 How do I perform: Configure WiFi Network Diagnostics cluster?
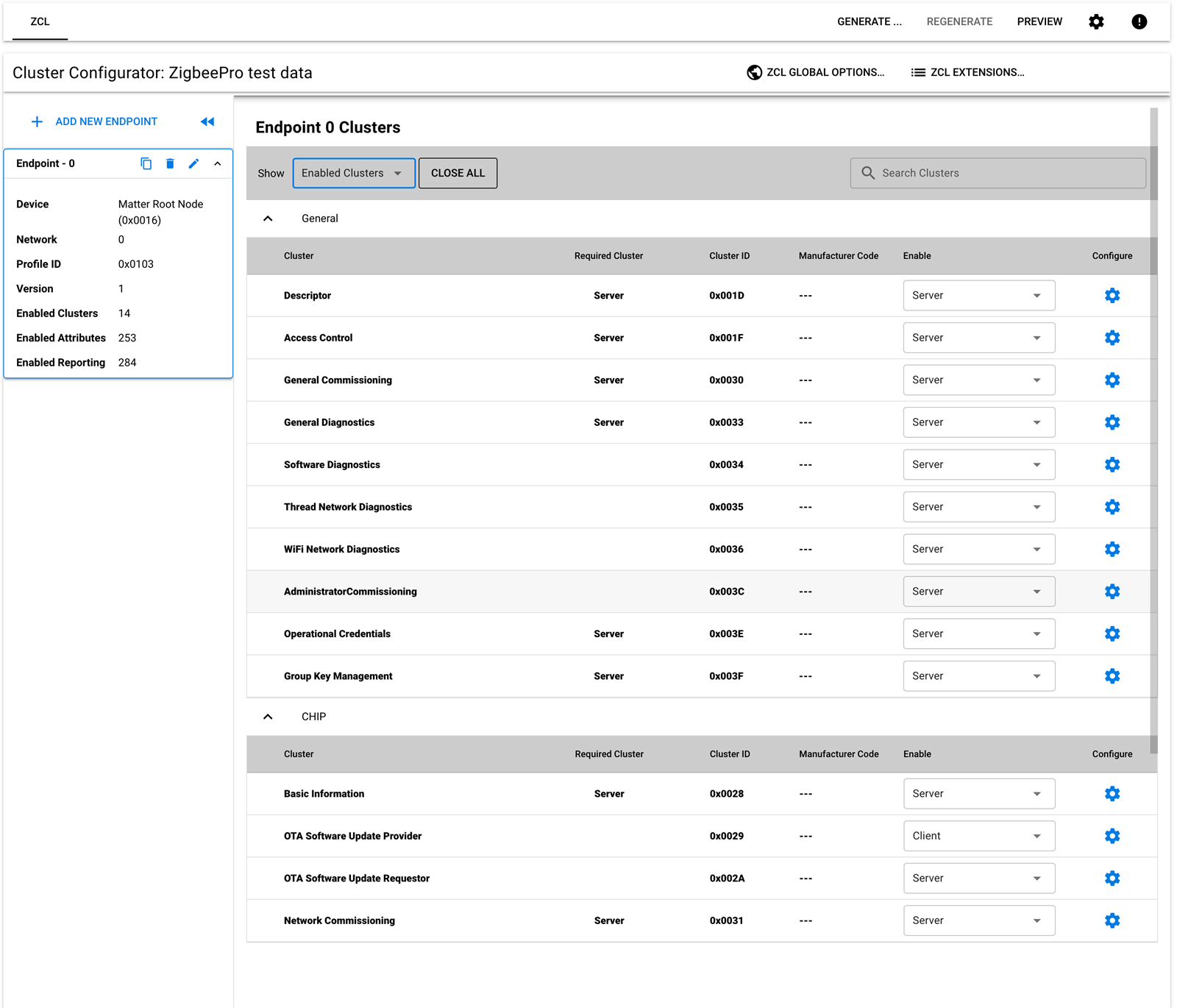[x=1112, y=549]
